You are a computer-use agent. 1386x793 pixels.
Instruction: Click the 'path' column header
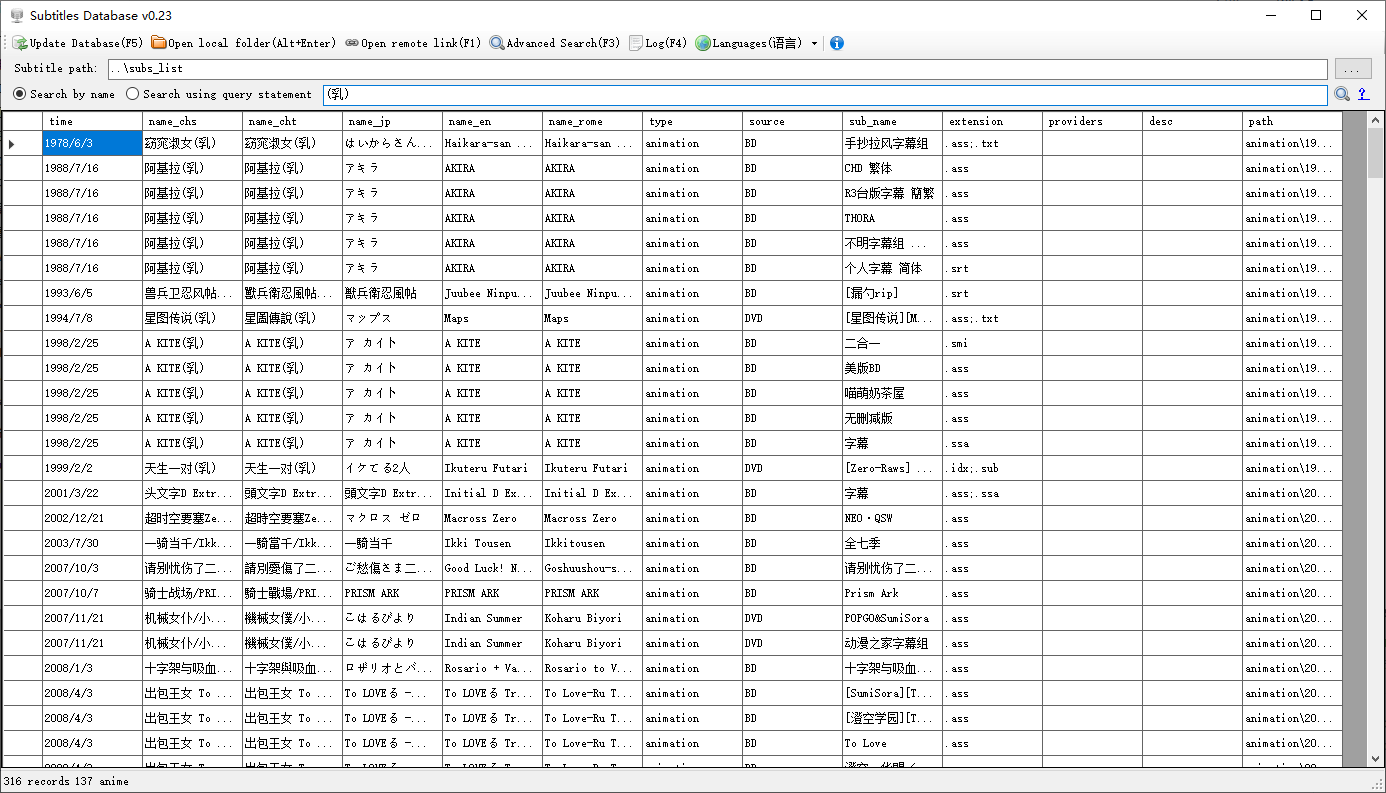[x=1292, y=121]
